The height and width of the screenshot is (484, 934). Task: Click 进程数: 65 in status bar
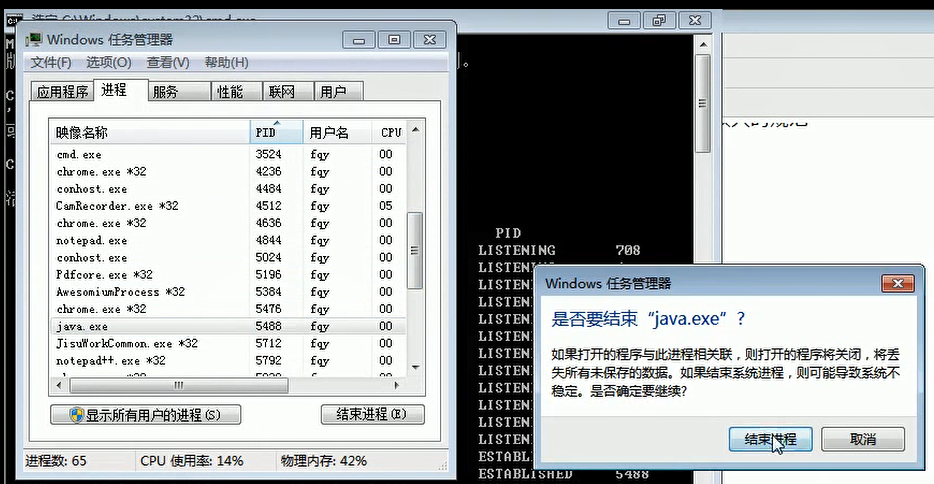[55, 461]
